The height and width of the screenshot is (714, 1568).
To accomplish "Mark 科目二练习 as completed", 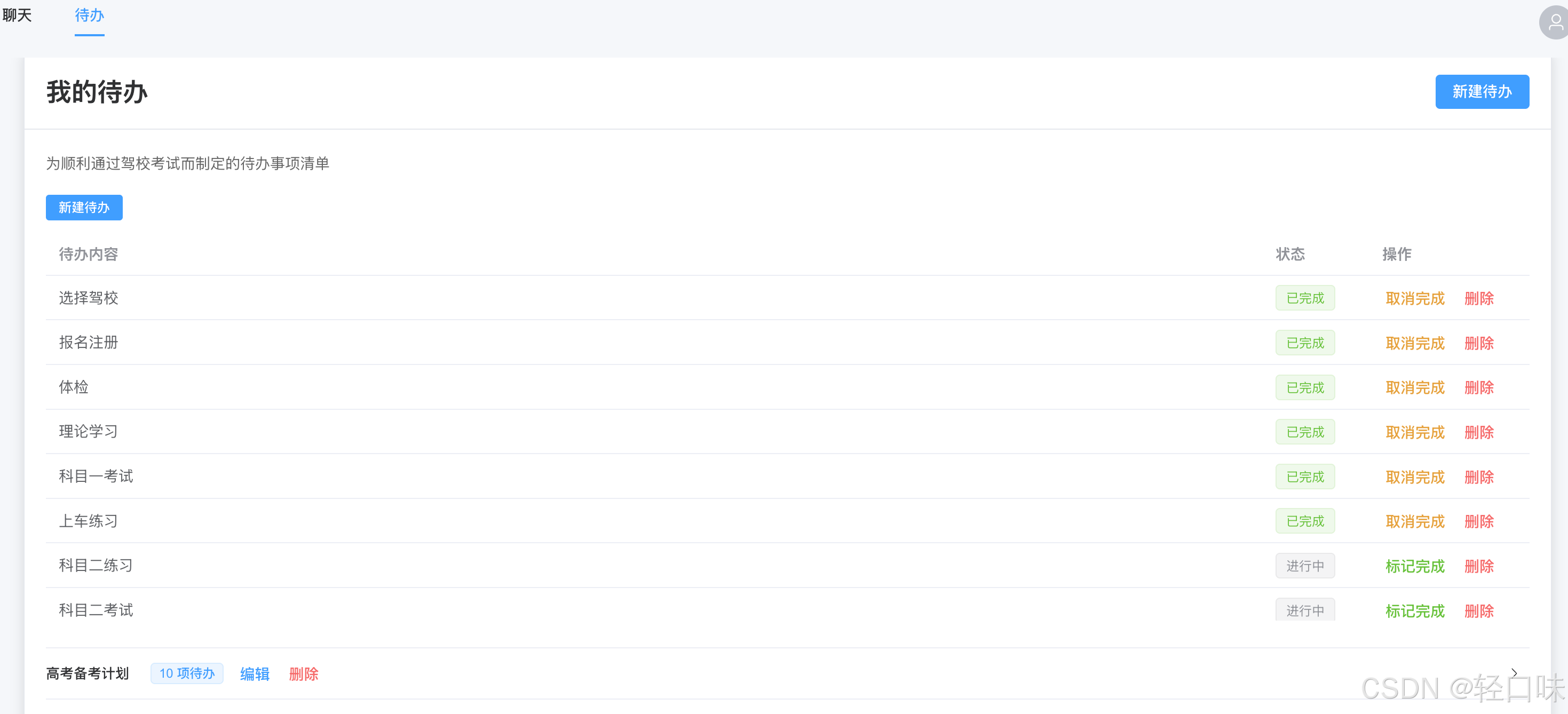I will click(1415, 566).
